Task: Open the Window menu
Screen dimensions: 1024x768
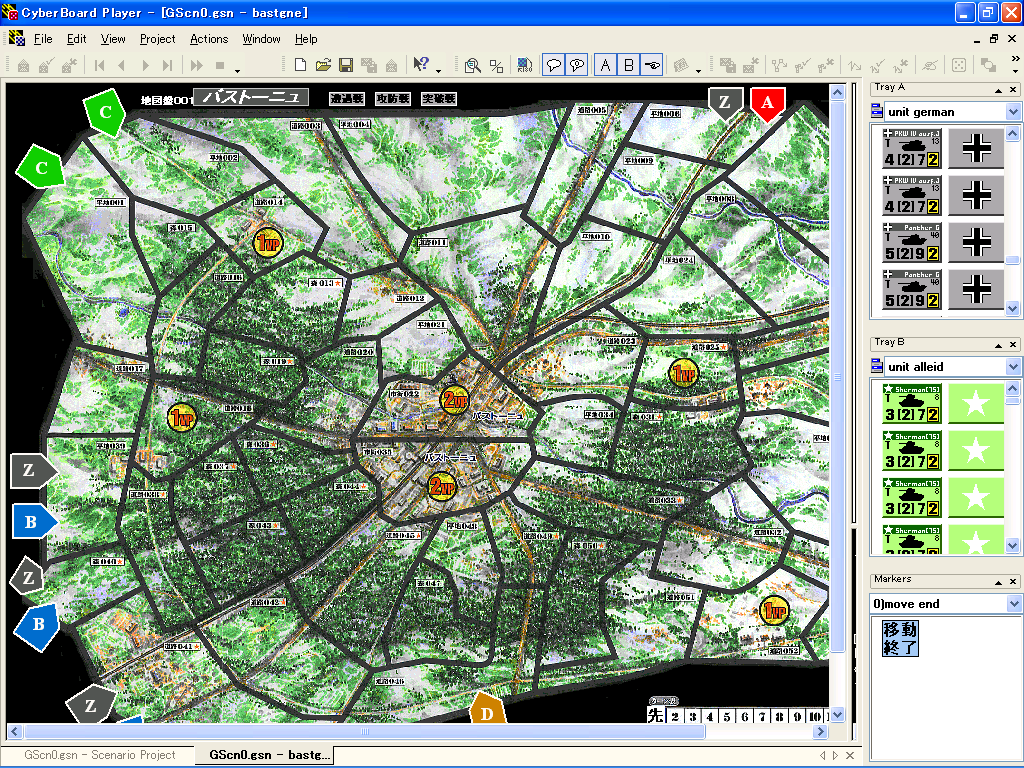Action: point(261,39)
